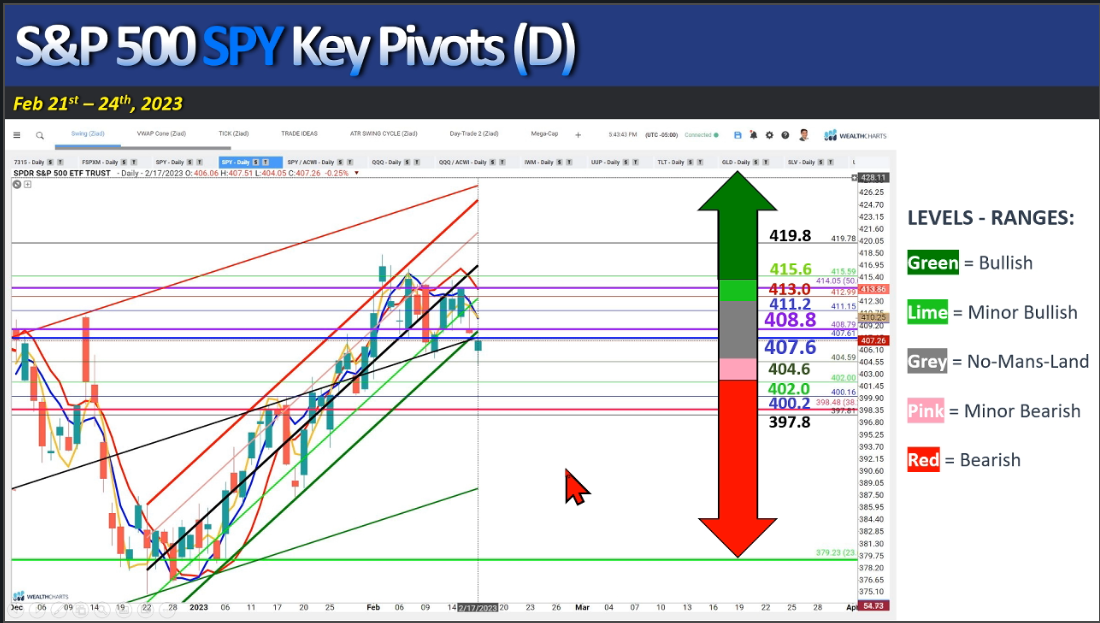The image size is (1100, 623).
Task: Click the red 407.26 last-price tag
Action: point(875,340)
